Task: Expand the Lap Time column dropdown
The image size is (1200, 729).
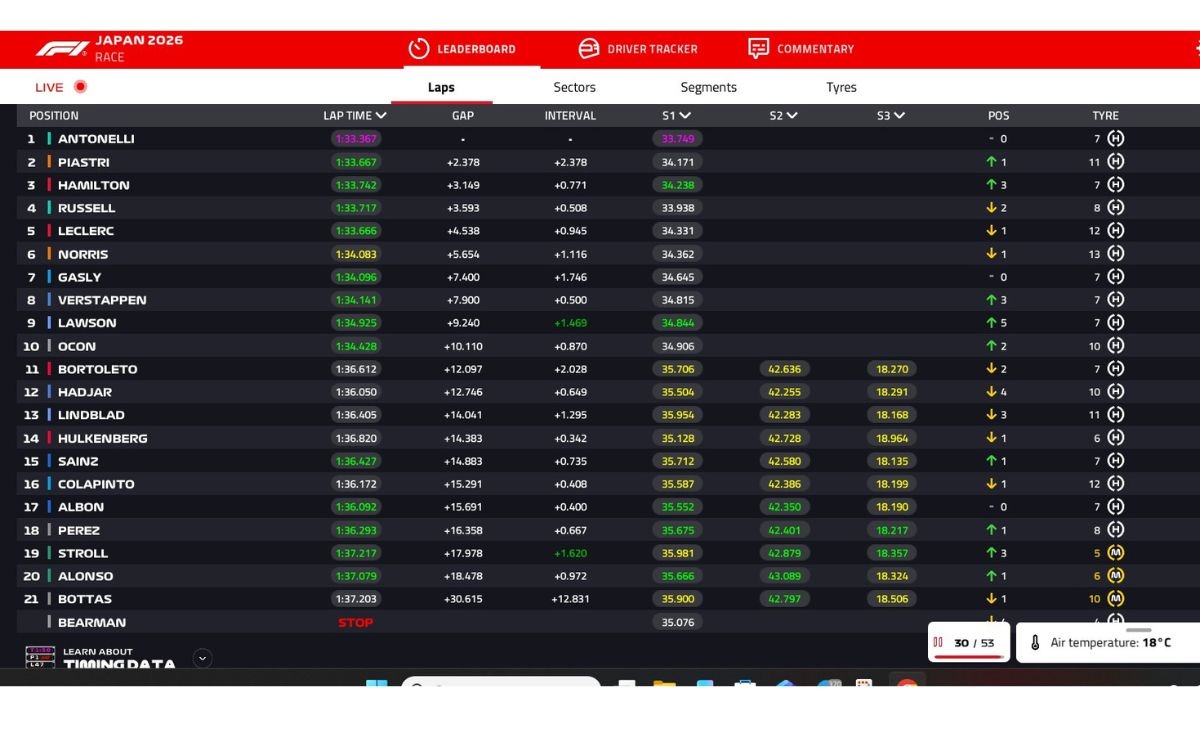Action: [381, 116]
